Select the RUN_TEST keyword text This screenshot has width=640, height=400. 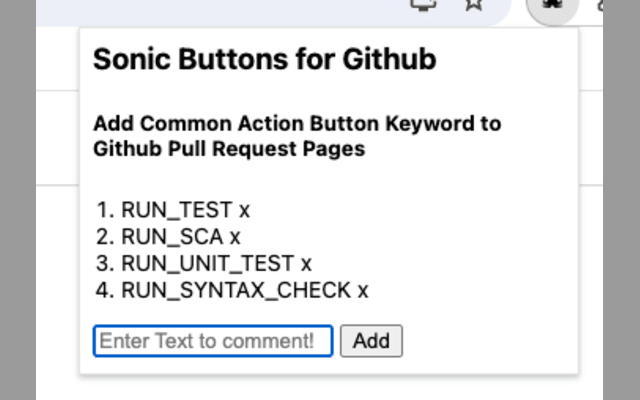tap(177, 210)
